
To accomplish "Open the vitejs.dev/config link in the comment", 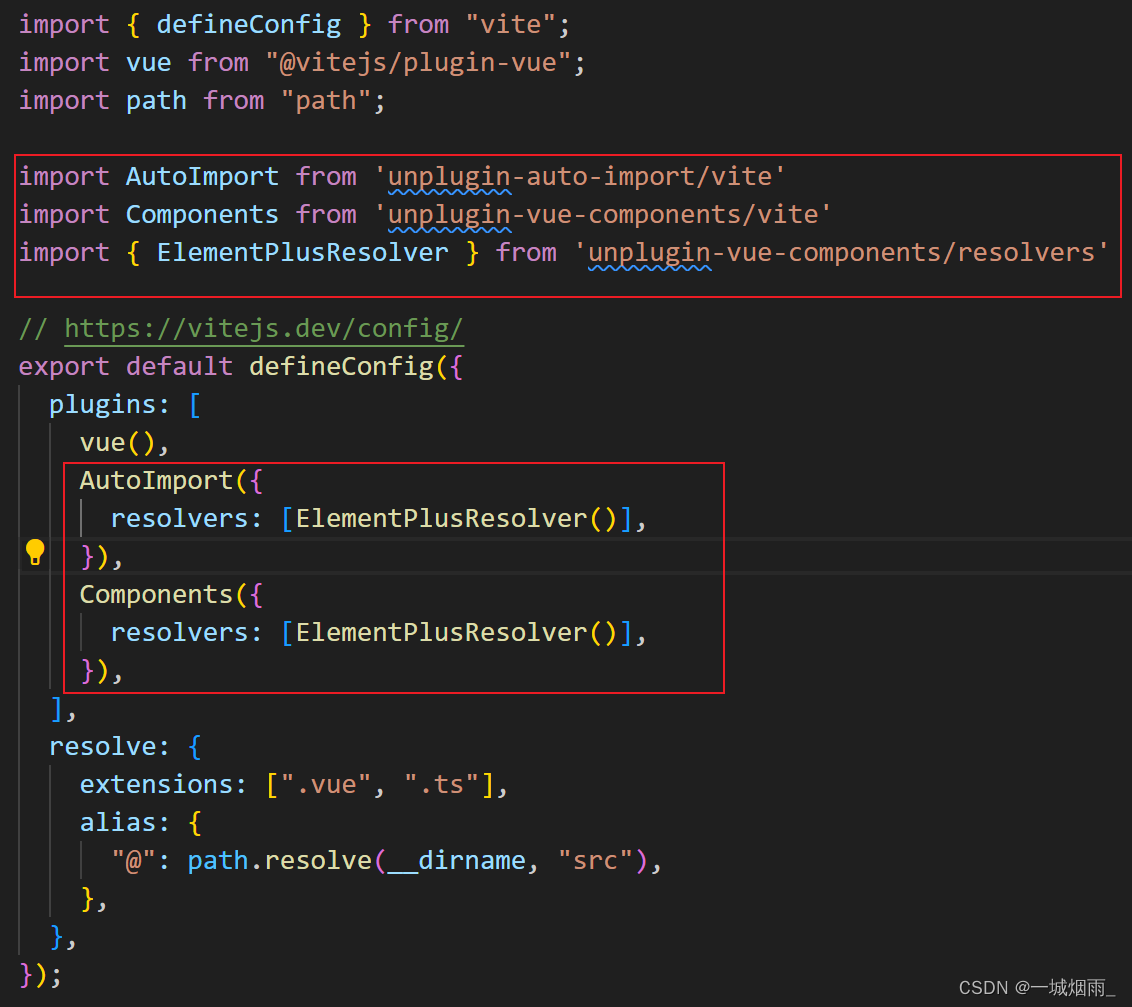I will tap(264, 329).
